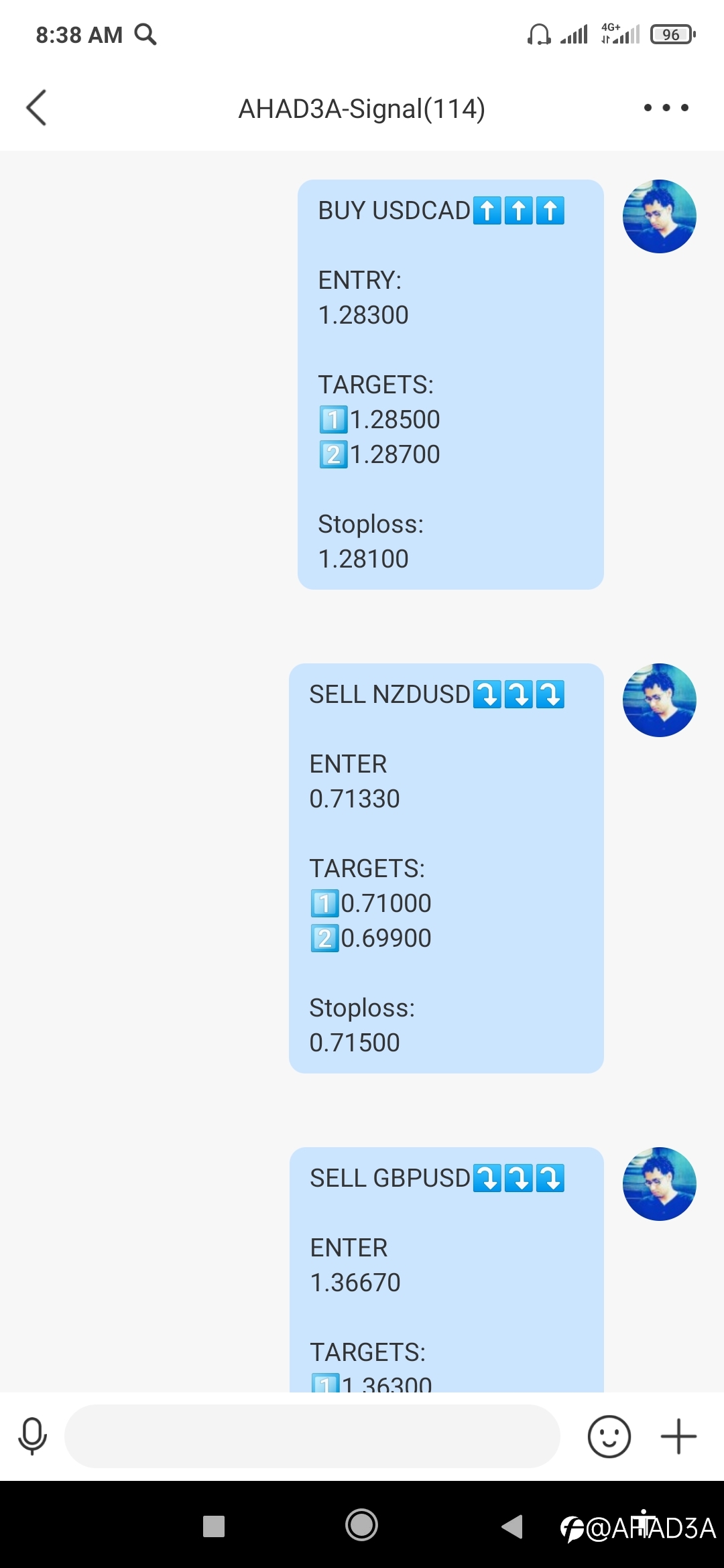The image size is (724, 1568).
Task: Tap the headphones status bar icon
Action: (539, 34)
